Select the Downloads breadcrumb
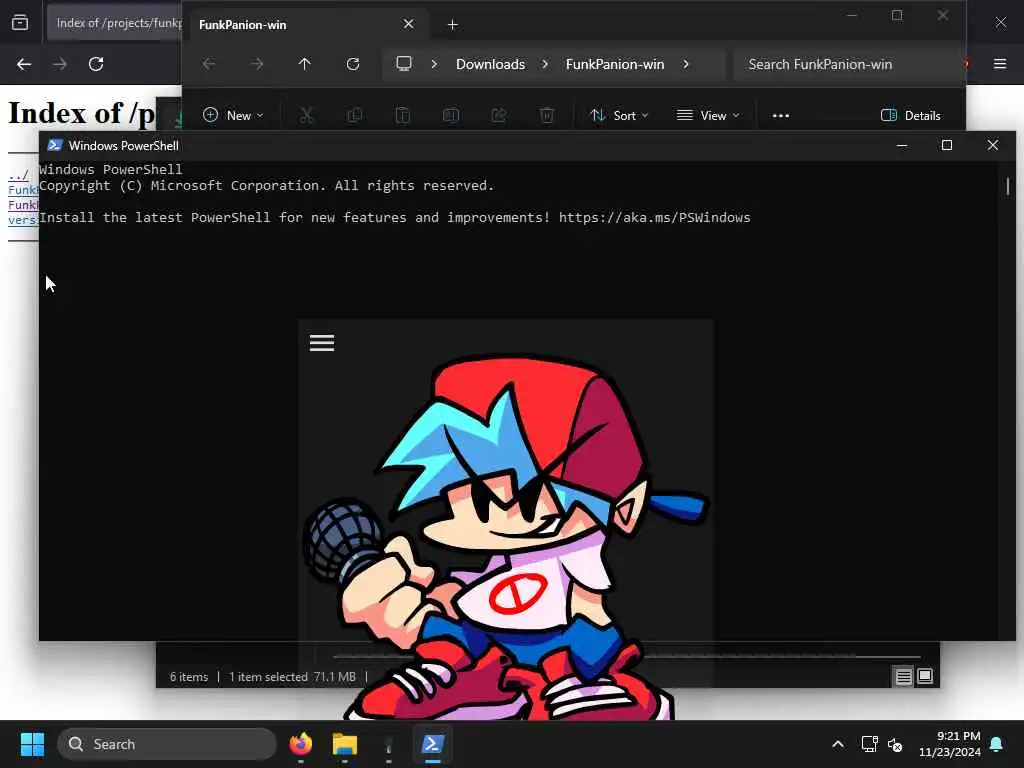 [490, 64]
